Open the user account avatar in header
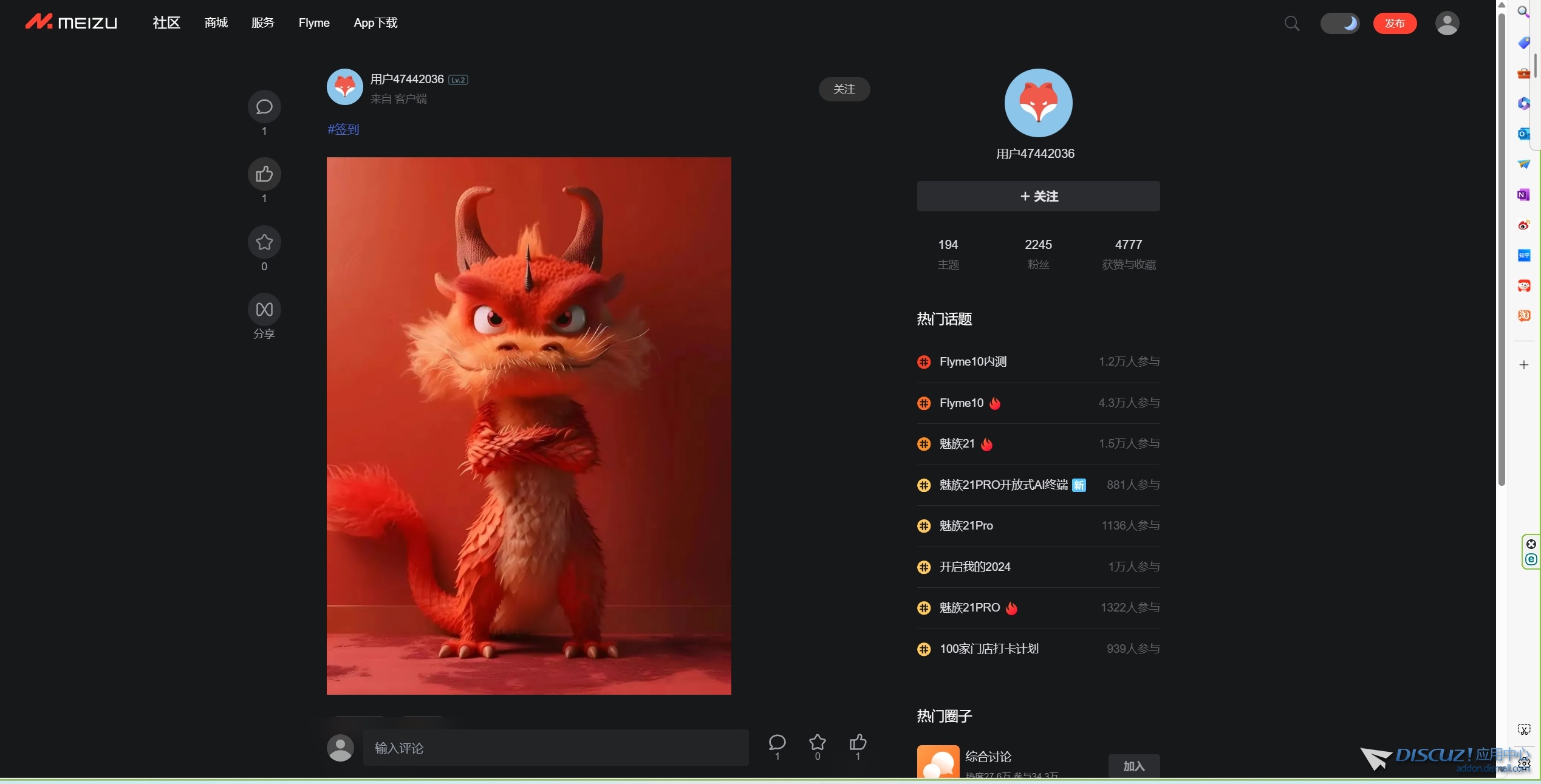The image size is (1541, 784). 1446,24
